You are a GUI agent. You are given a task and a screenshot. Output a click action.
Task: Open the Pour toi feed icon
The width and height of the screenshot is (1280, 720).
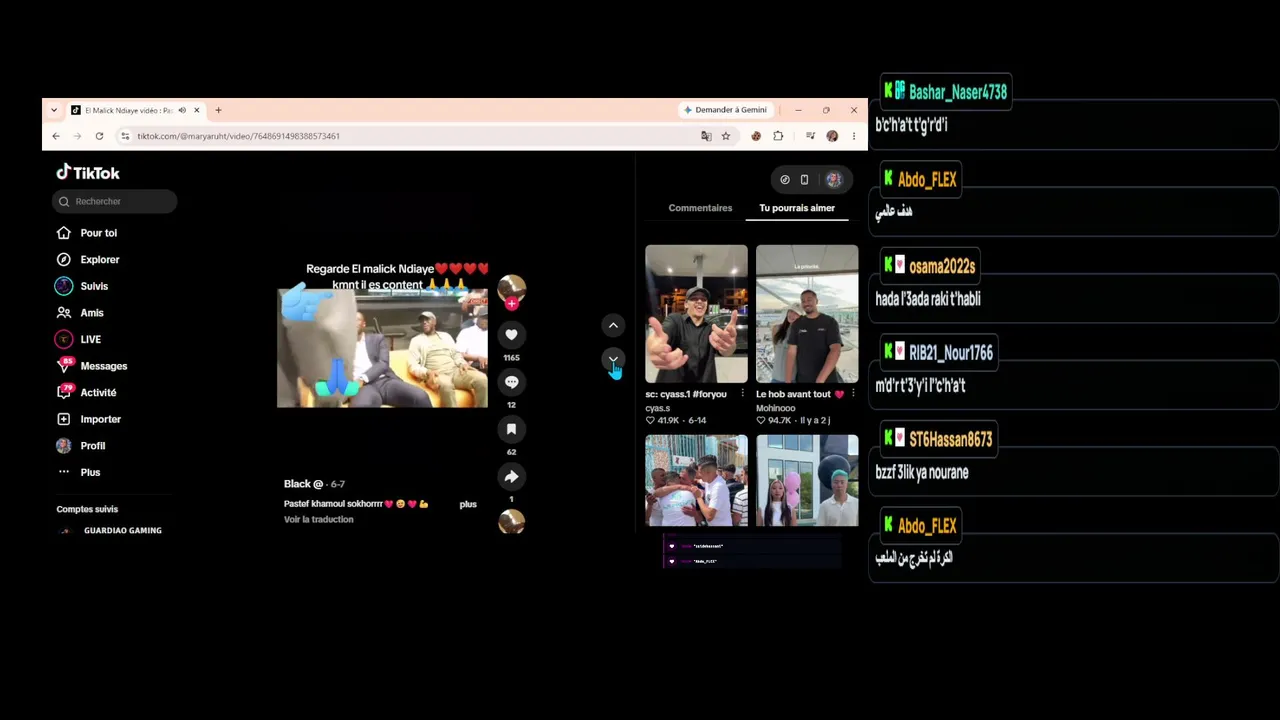(x=64, y=233)
